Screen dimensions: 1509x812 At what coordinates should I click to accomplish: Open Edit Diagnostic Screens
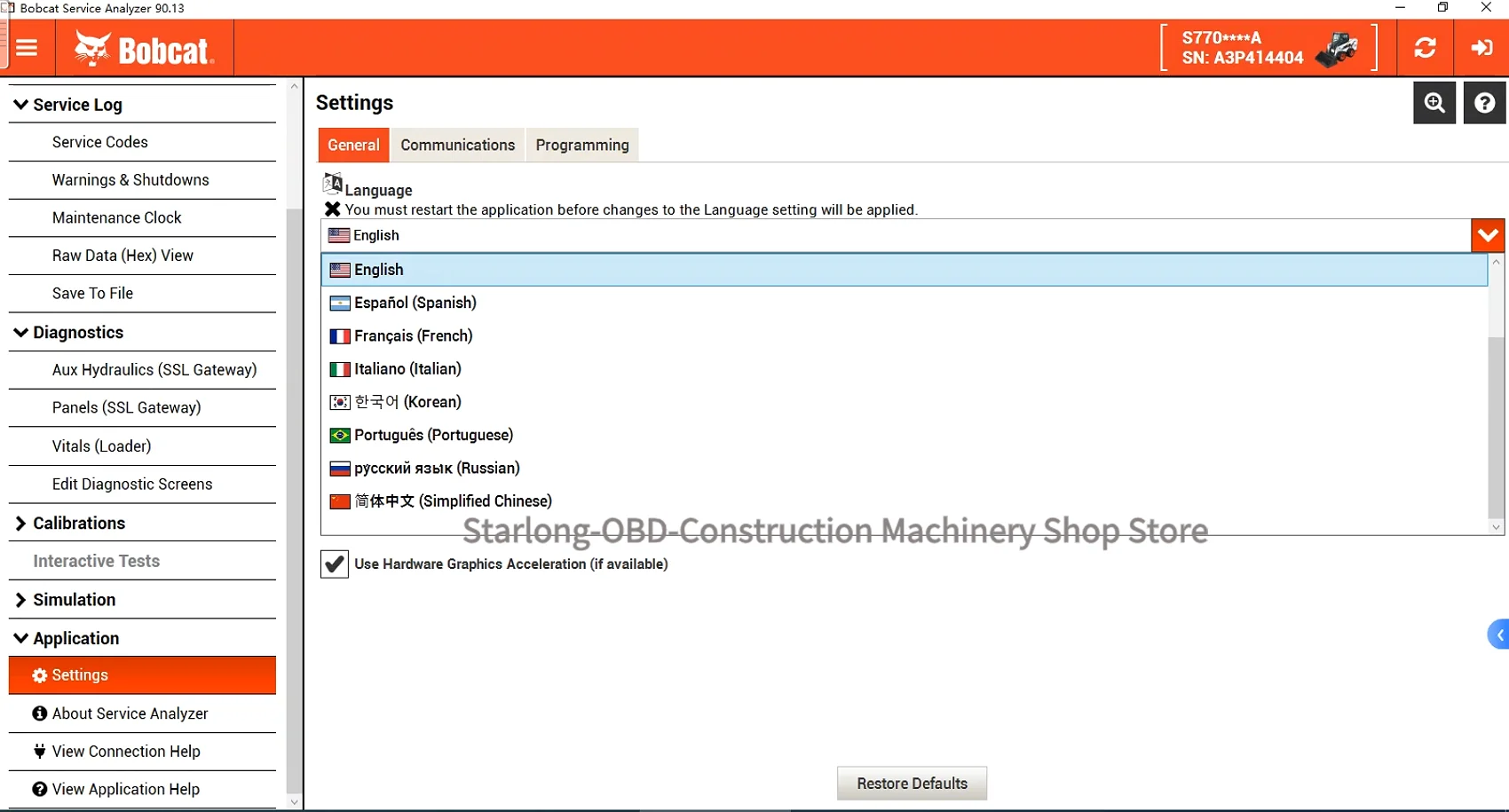tap(142, 485)
